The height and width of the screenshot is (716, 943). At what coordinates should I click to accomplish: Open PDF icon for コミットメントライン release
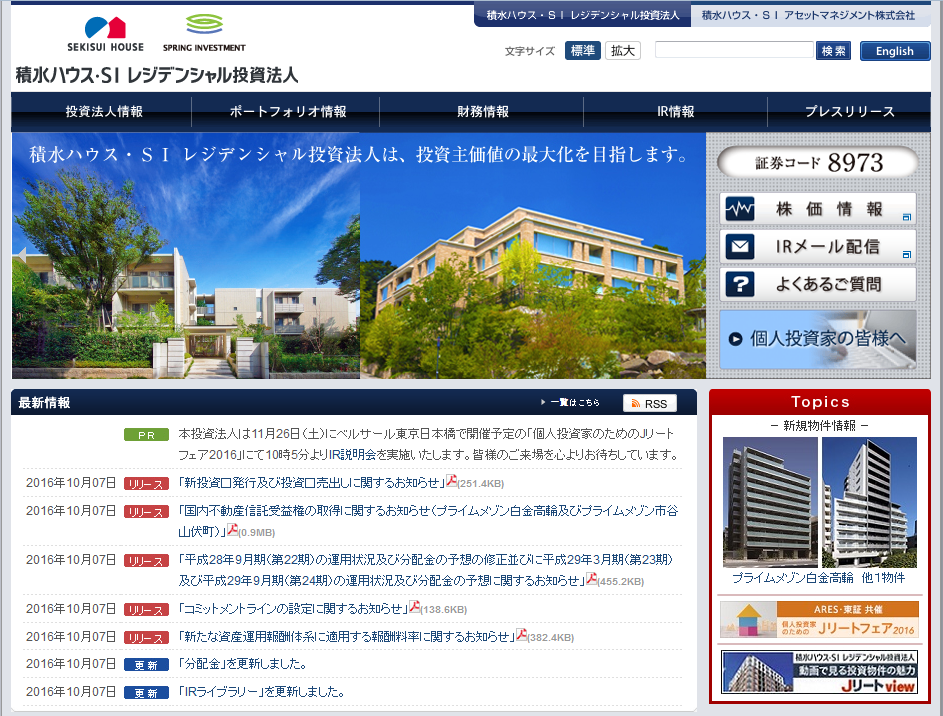pyautogui.click(x=414, y=607)
